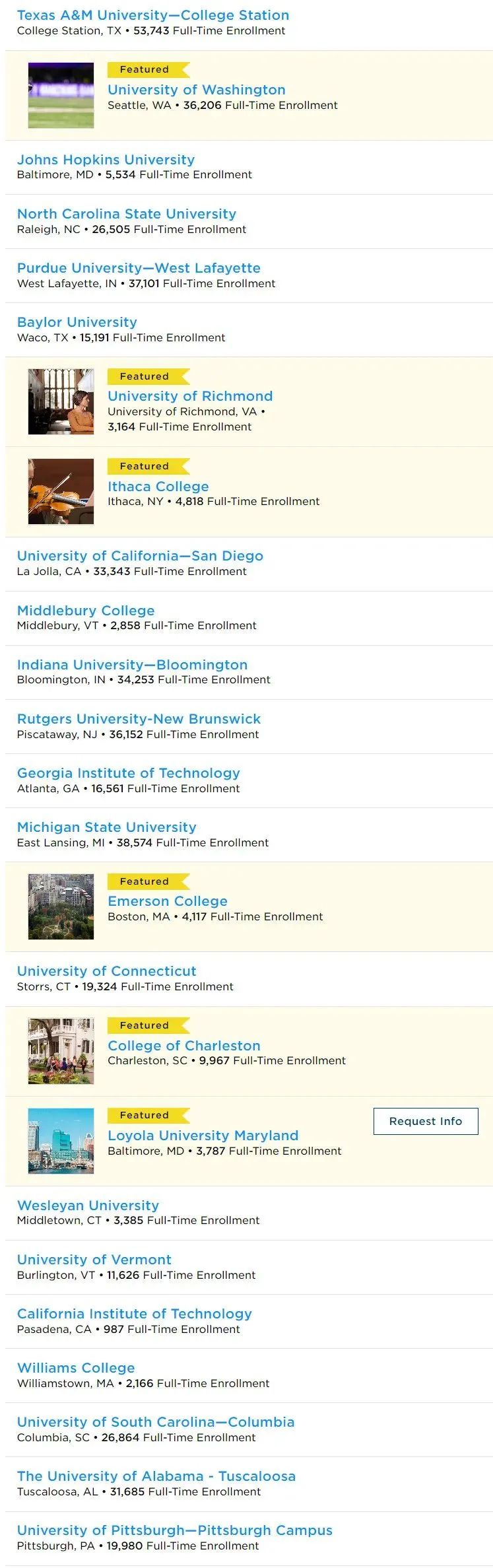Viewport: 493px width, 1568px height.
Task: Visit the Baylor University listing
Action: [x=77, y=322]
